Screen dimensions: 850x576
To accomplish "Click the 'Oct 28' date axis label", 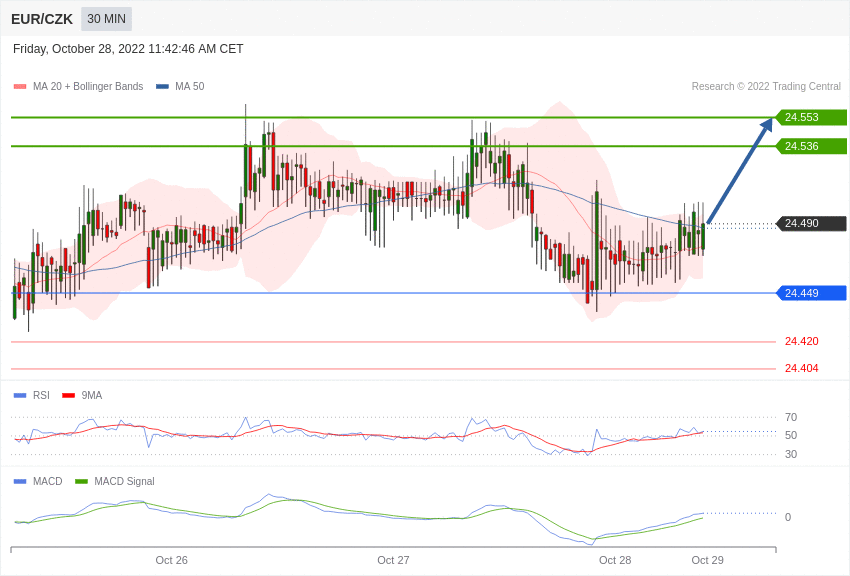I will coord(615,560).
